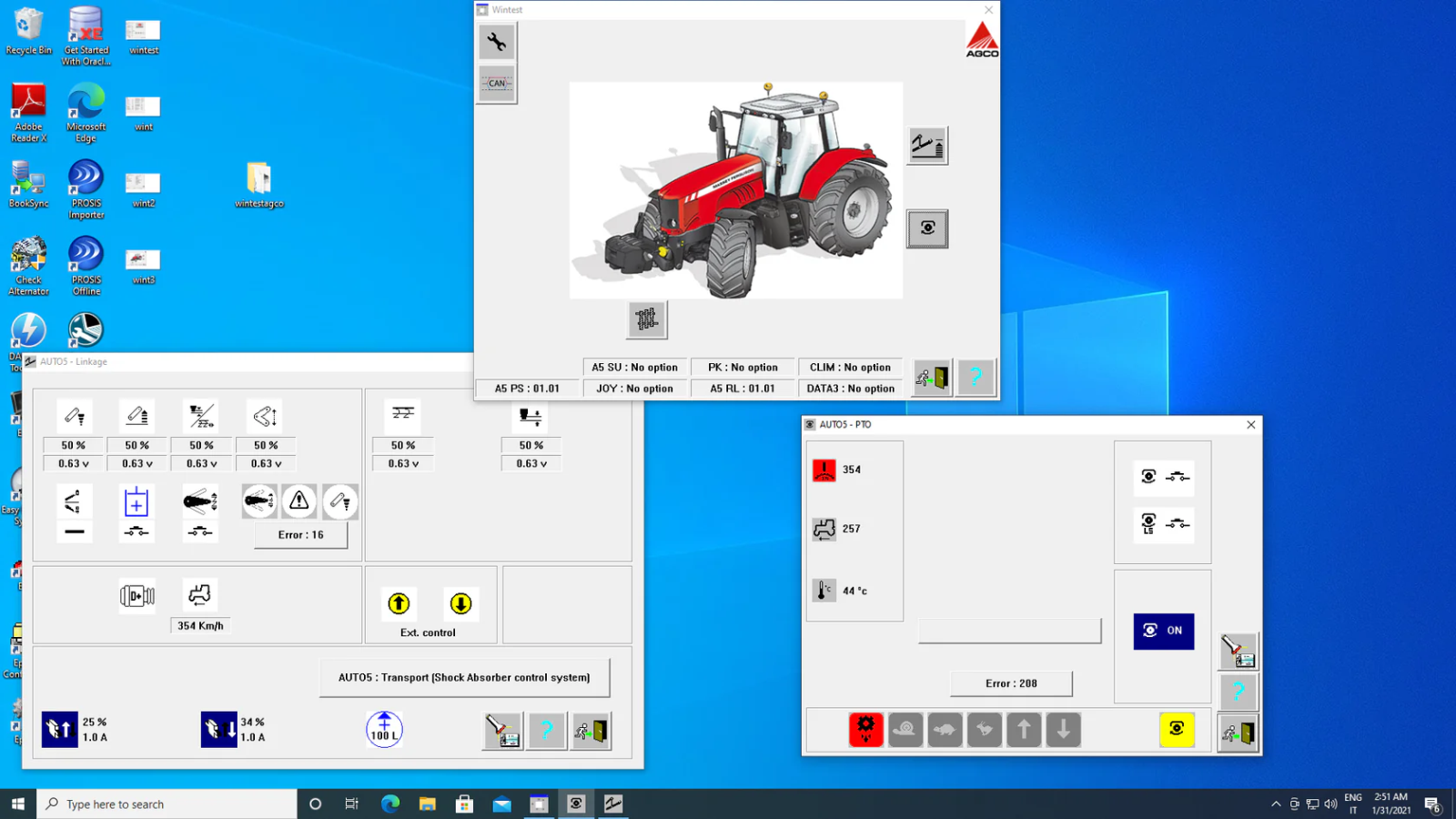Image resolution: width=1456 pixels, height=819 pixels.
Task: Click the transmission gearbox icon below tractor
Action: (646, 319)
